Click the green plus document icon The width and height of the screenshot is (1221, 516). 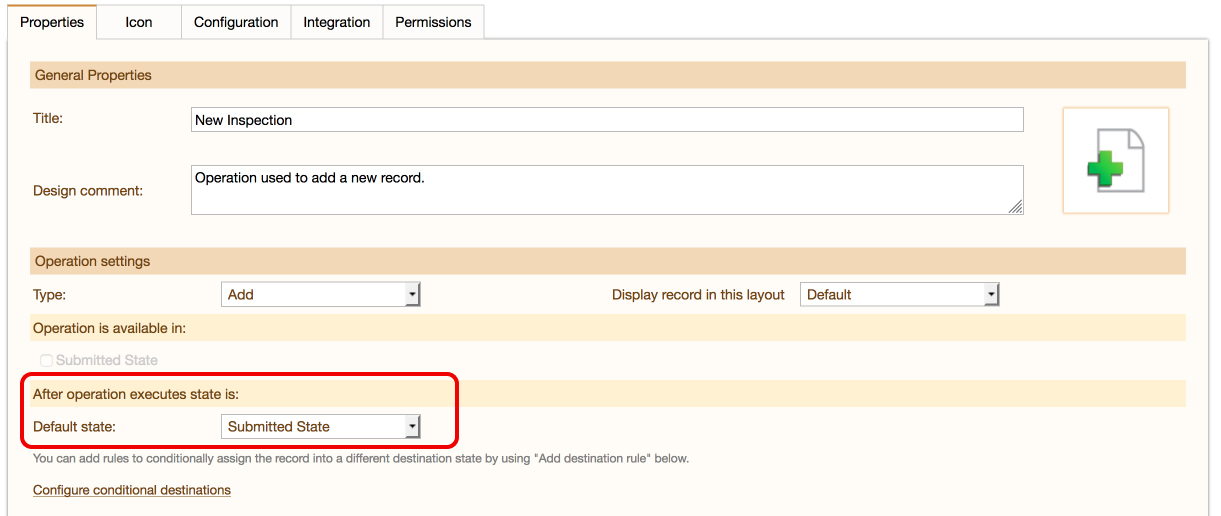click(1115, 160)
